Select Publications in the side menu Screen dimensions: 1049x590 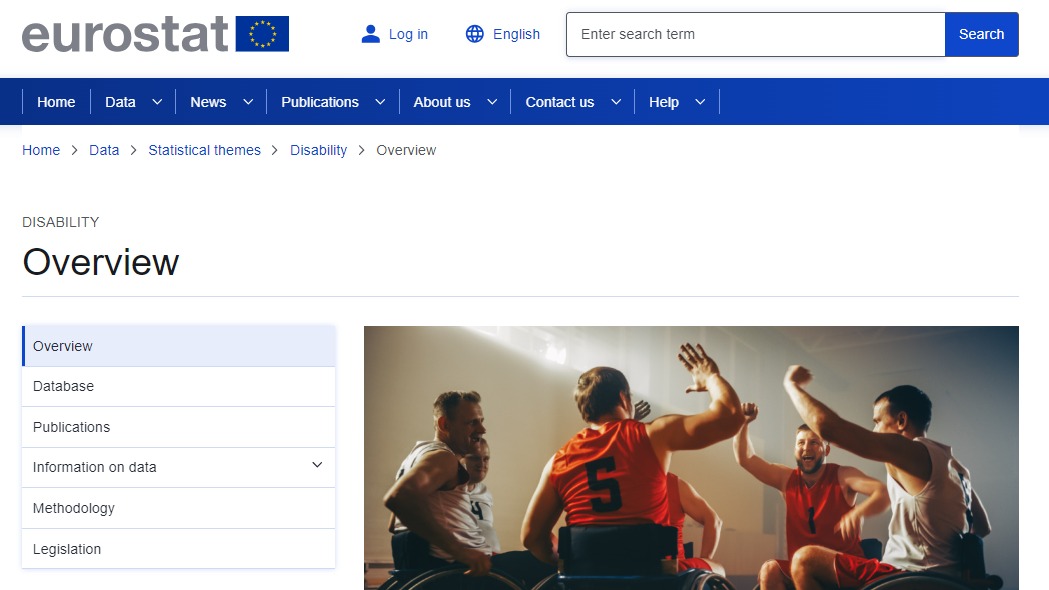click(x=179, y=427)
